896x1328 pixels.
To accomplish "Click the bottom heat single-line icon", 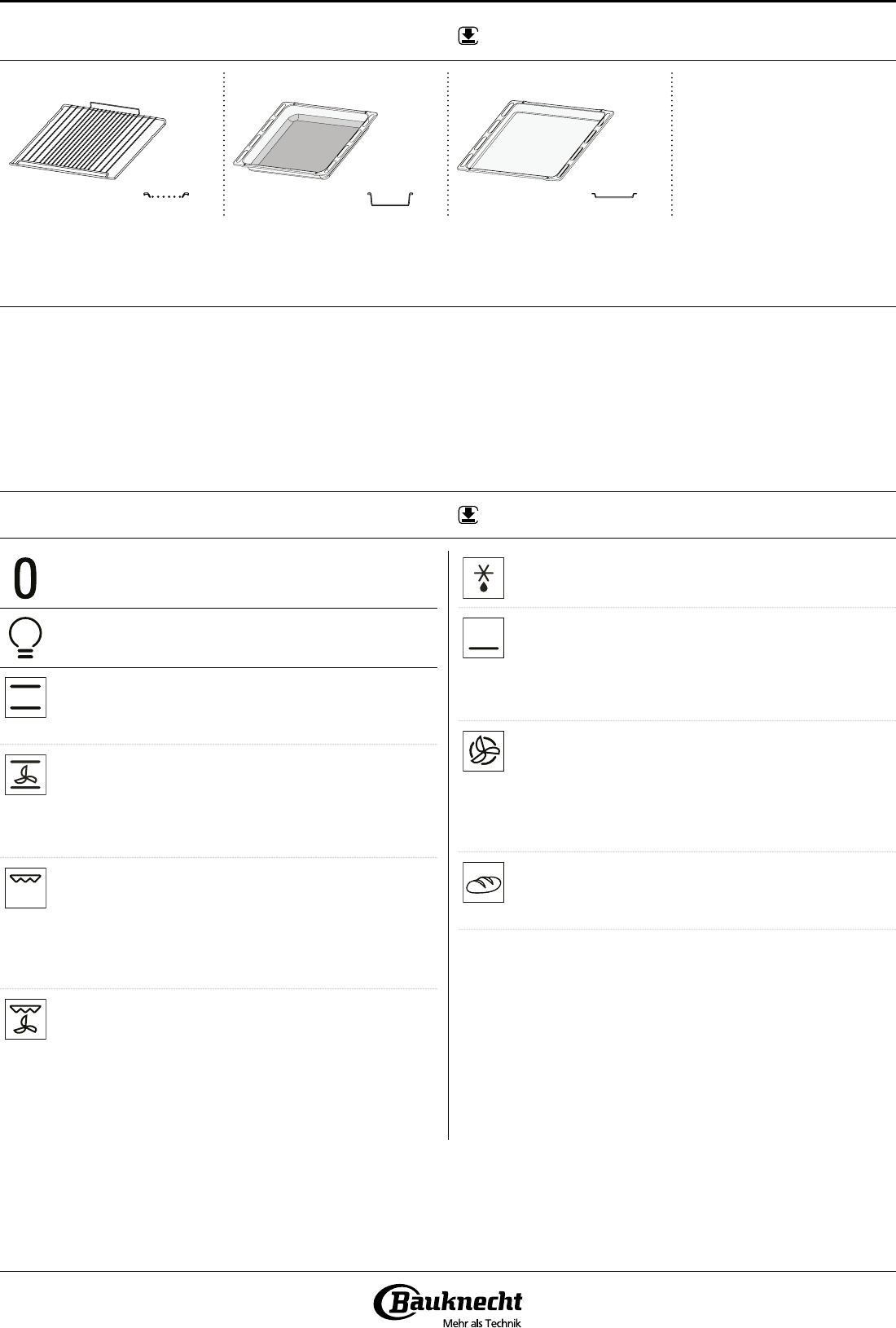I will pyautogui.click(x=484, y=638).
